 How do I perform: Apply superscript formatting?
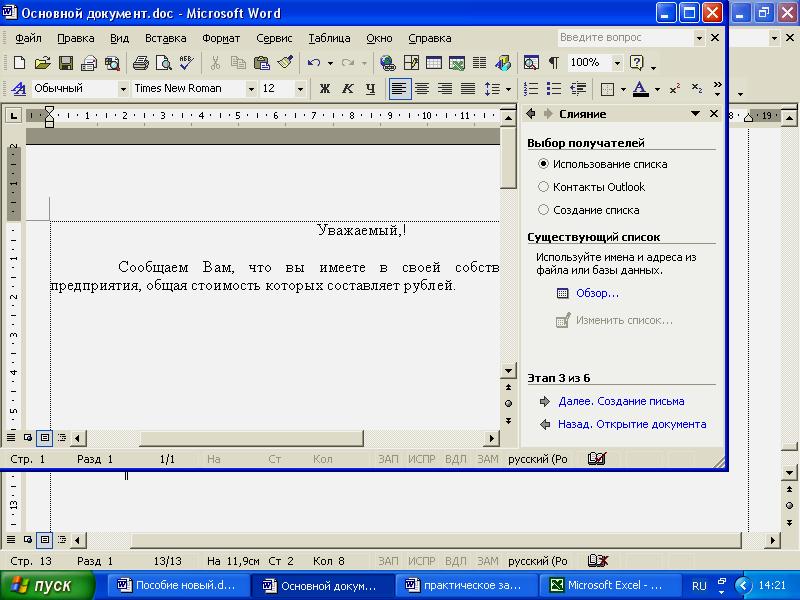pyautogui.click(x=674, y=89)
